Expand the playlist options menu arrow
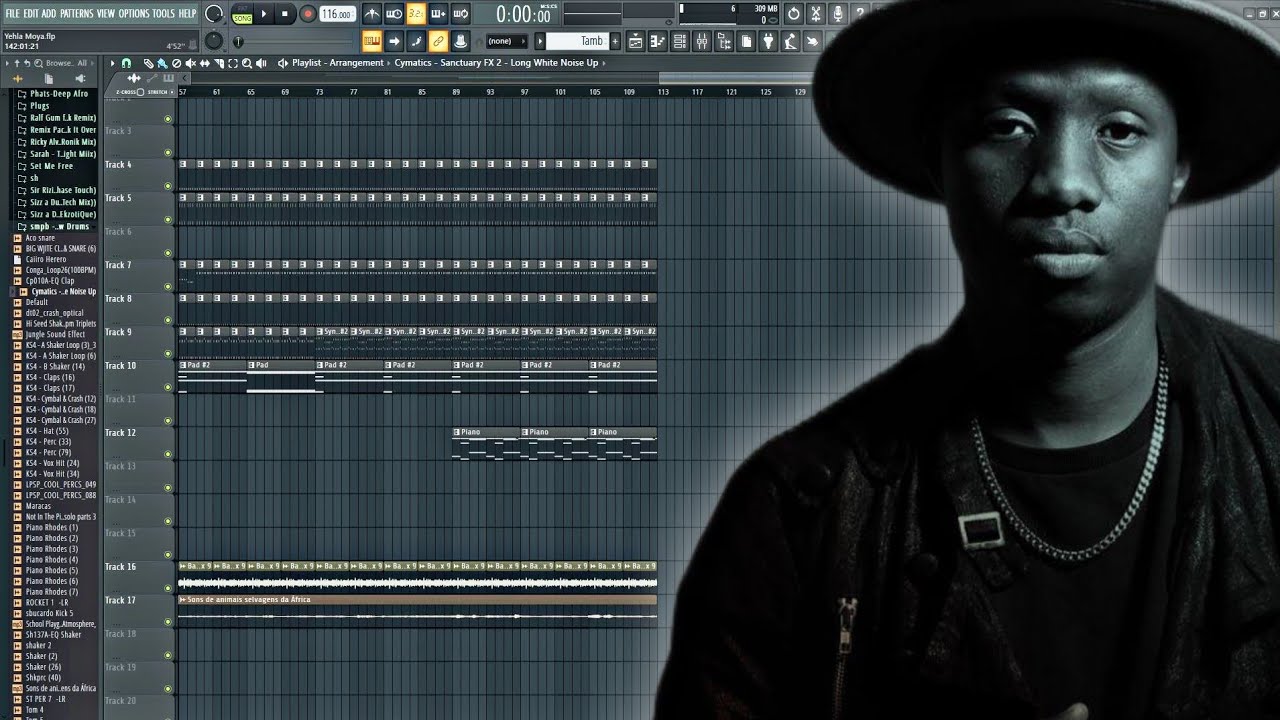Screen dimensions: 1280x720 [x=112, y=63]
